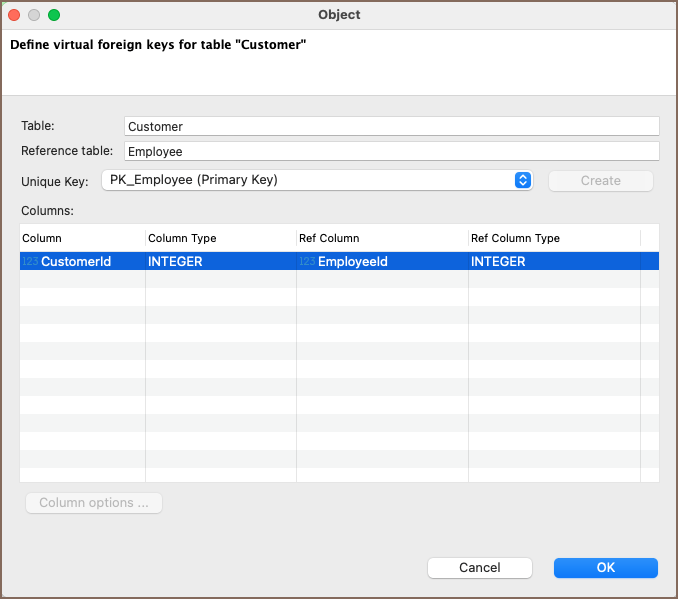Click the 123 numeric icon beside EmployeeId

tap(307, 262)
